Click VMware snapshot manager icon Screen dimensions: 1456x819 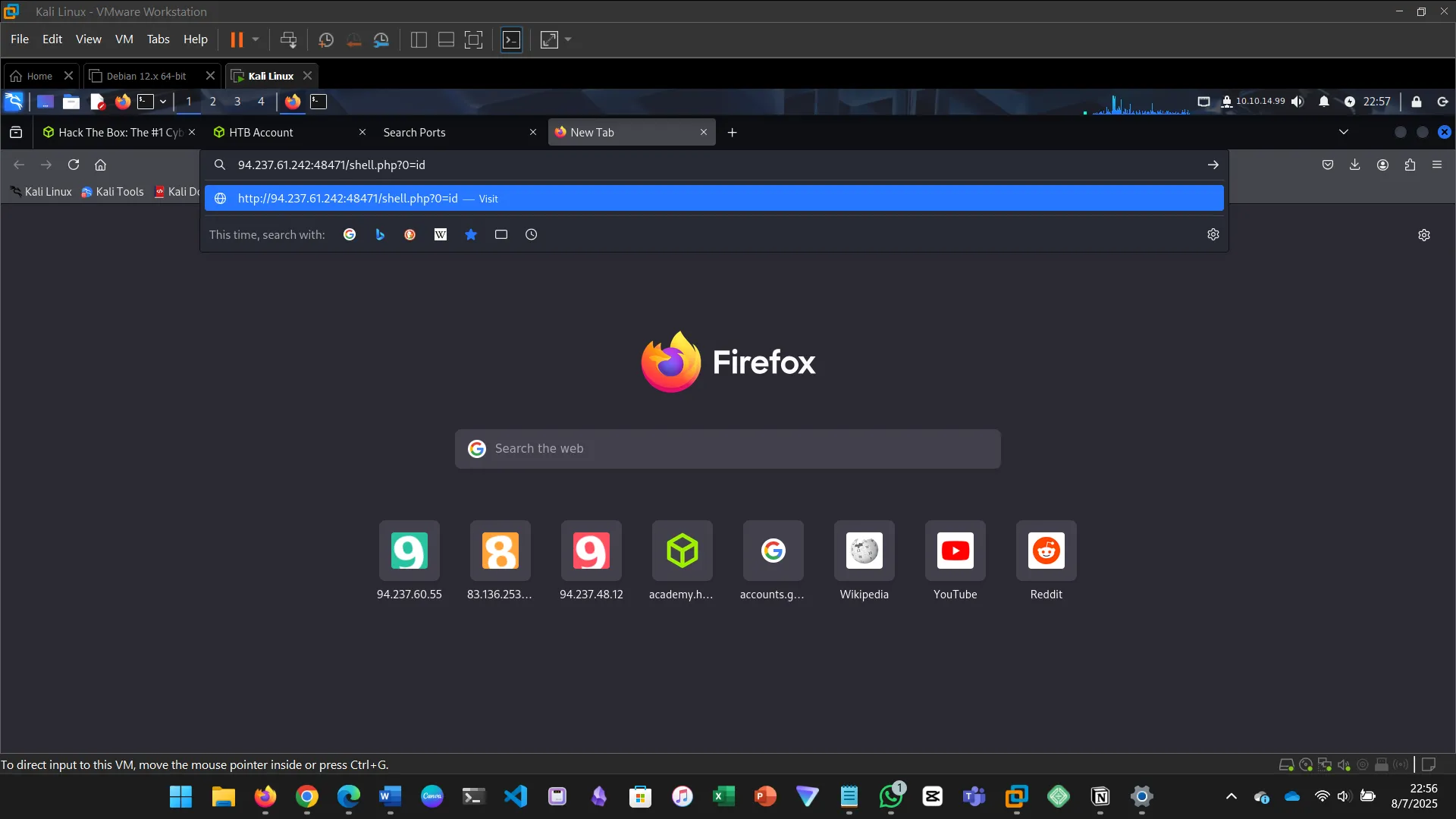pyautogui.click(x=381, y=40)
